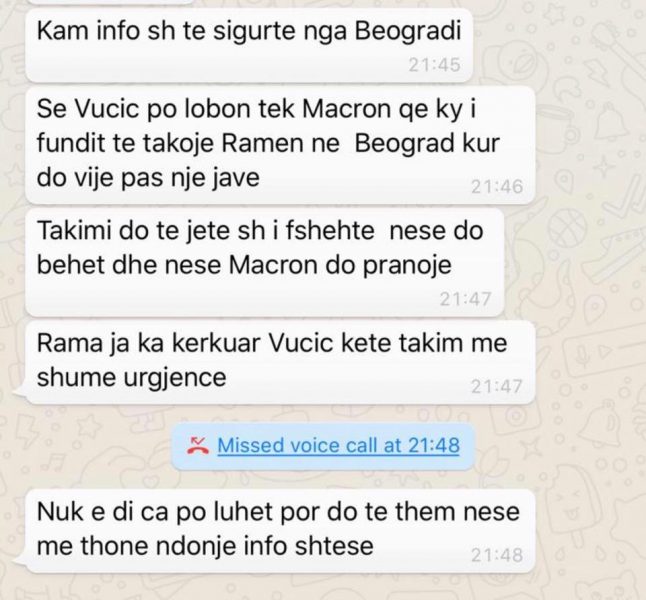
Task: Select the message starting 'Nuk e di ca po luhet'
Action: pos(280,531)
